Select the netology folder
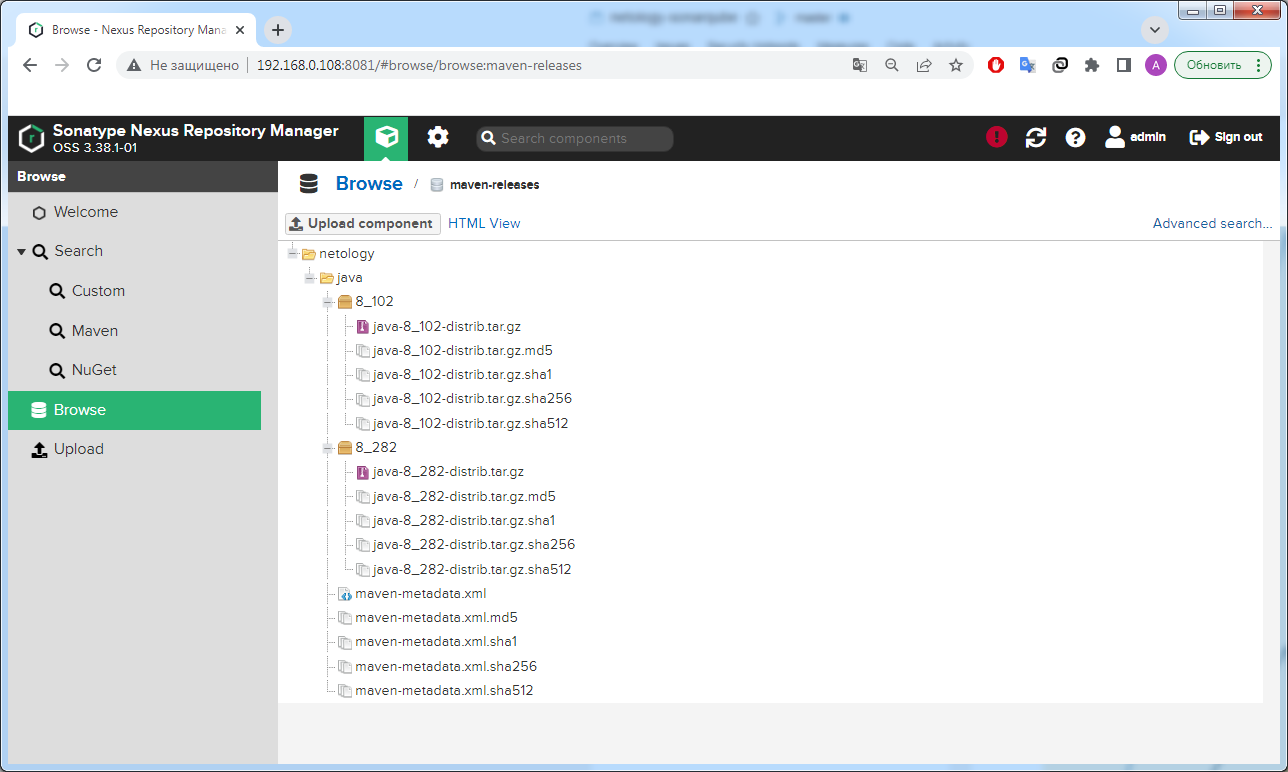 click(346, 254)
